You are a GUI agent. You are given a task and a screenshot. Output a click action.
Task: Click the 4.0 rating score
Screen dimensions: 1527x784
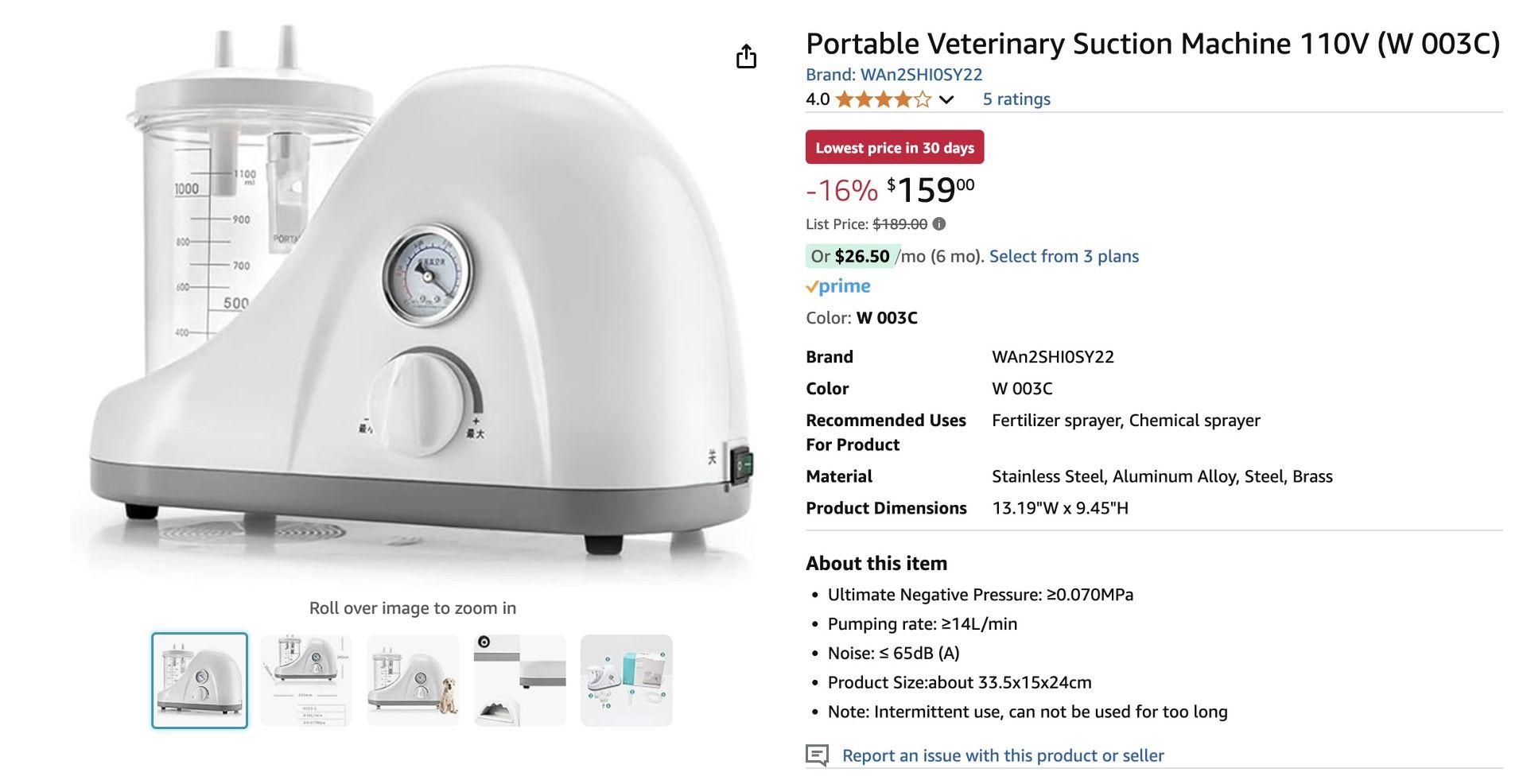(x=815, y=99)
